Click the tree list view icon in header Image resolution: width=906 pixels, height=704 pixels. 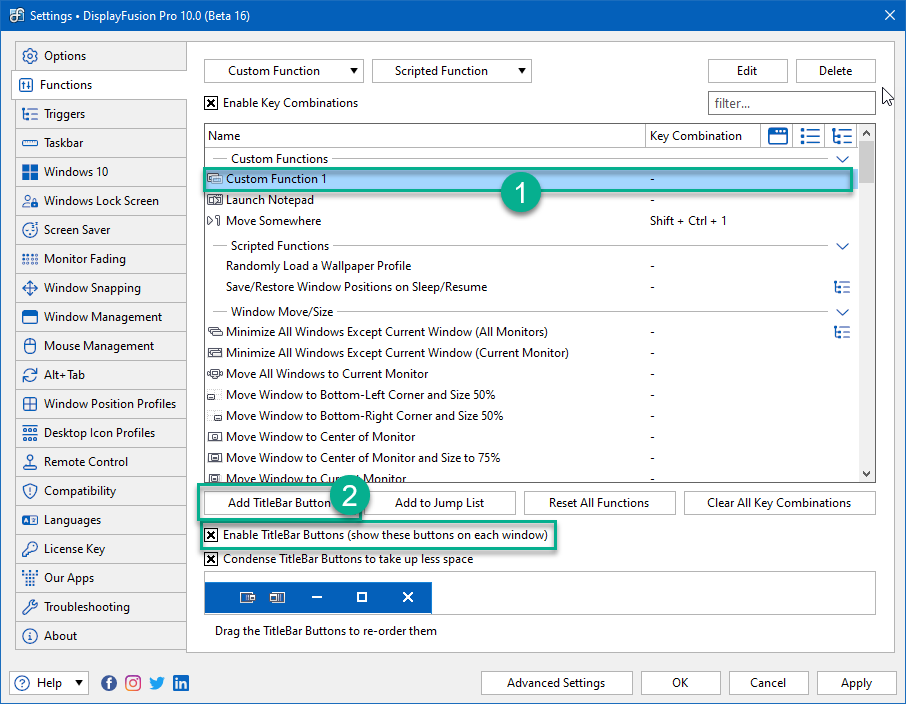click(841, 136)
